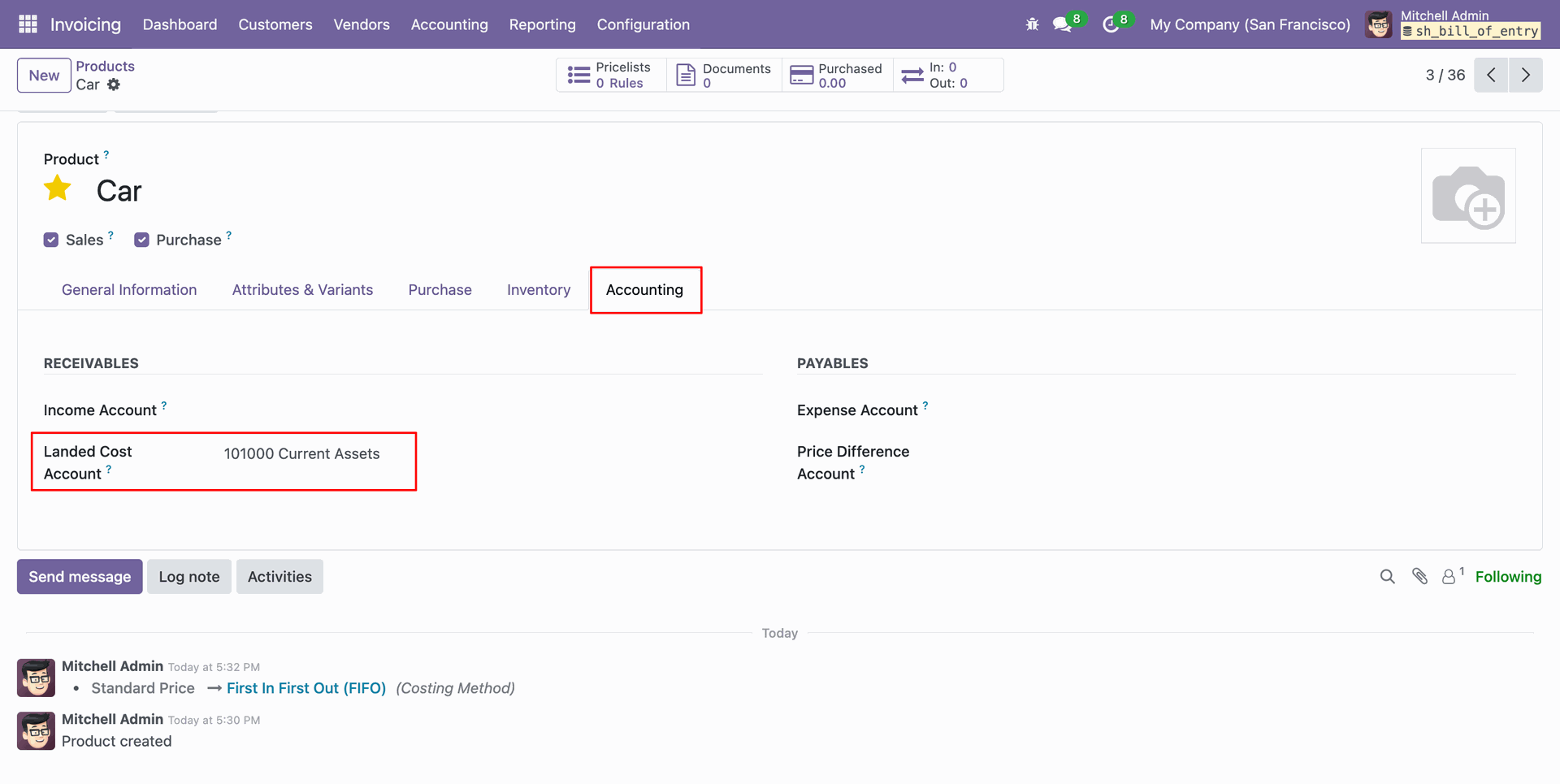Uncheck the Purchase checkbox
1560x784 pixels.
[141, 240]
